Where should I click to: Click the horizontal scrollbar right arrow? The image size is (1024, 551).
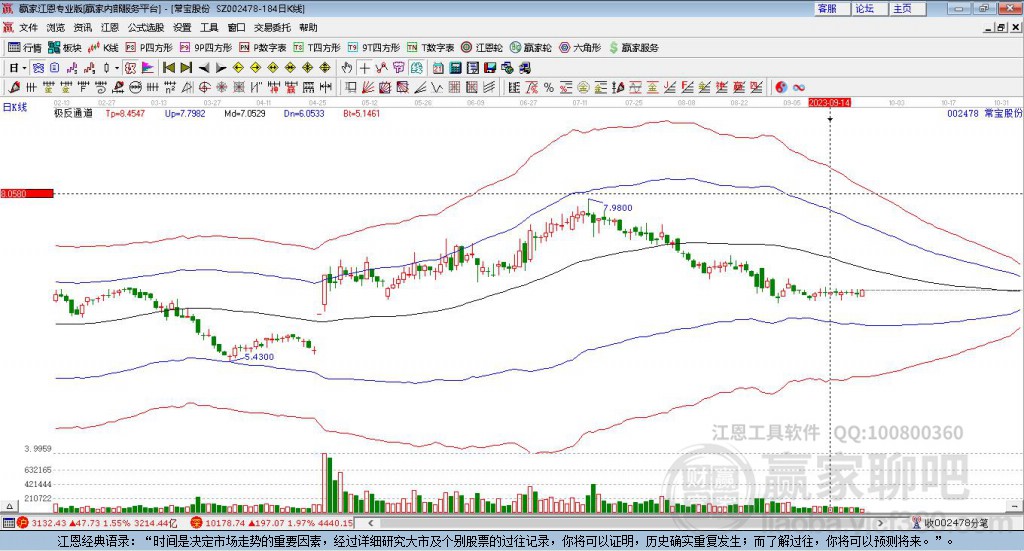880,523
